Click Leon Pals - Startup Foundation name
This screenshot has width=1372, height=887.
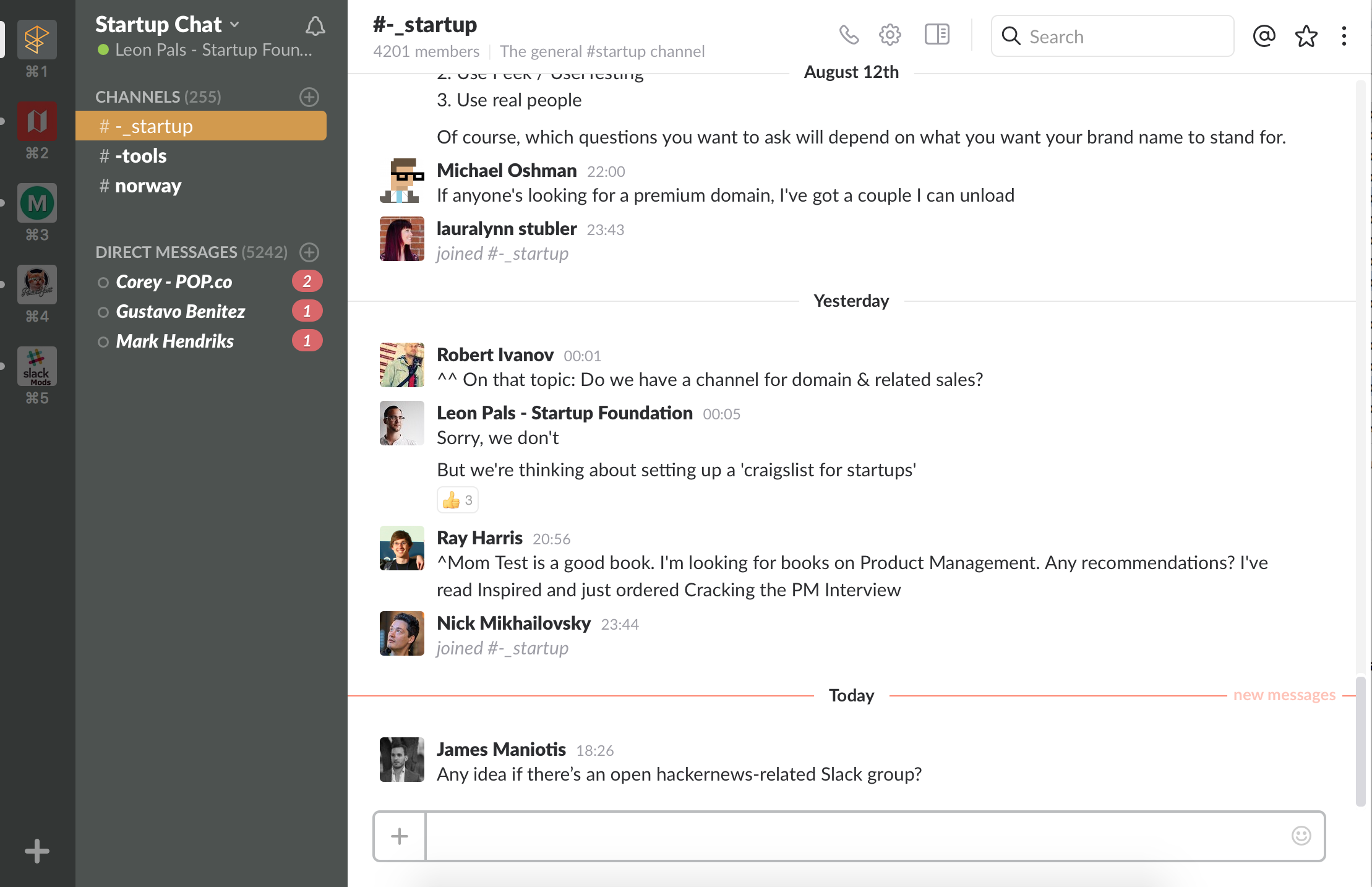564,413
